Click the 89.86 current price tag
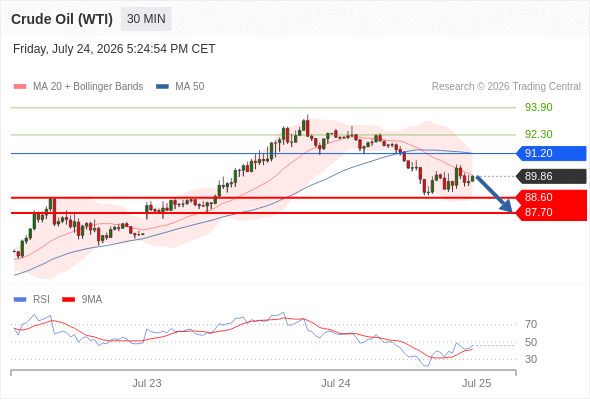The image size is (590, 400). tap(551, 176)
